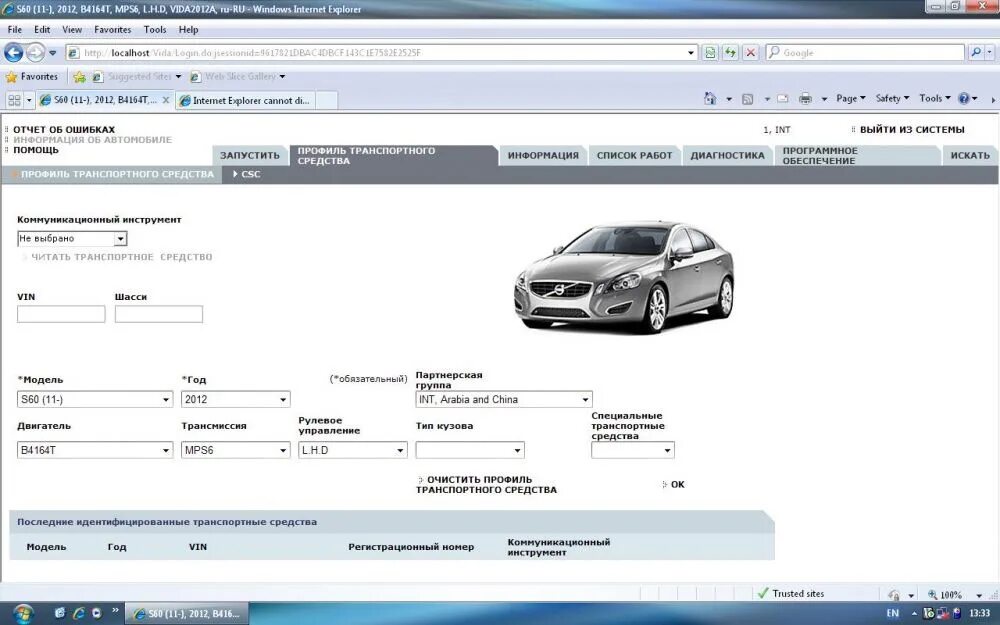Open the Год 2012 dropdown
Screen dimensions: 1000x625
235,399
